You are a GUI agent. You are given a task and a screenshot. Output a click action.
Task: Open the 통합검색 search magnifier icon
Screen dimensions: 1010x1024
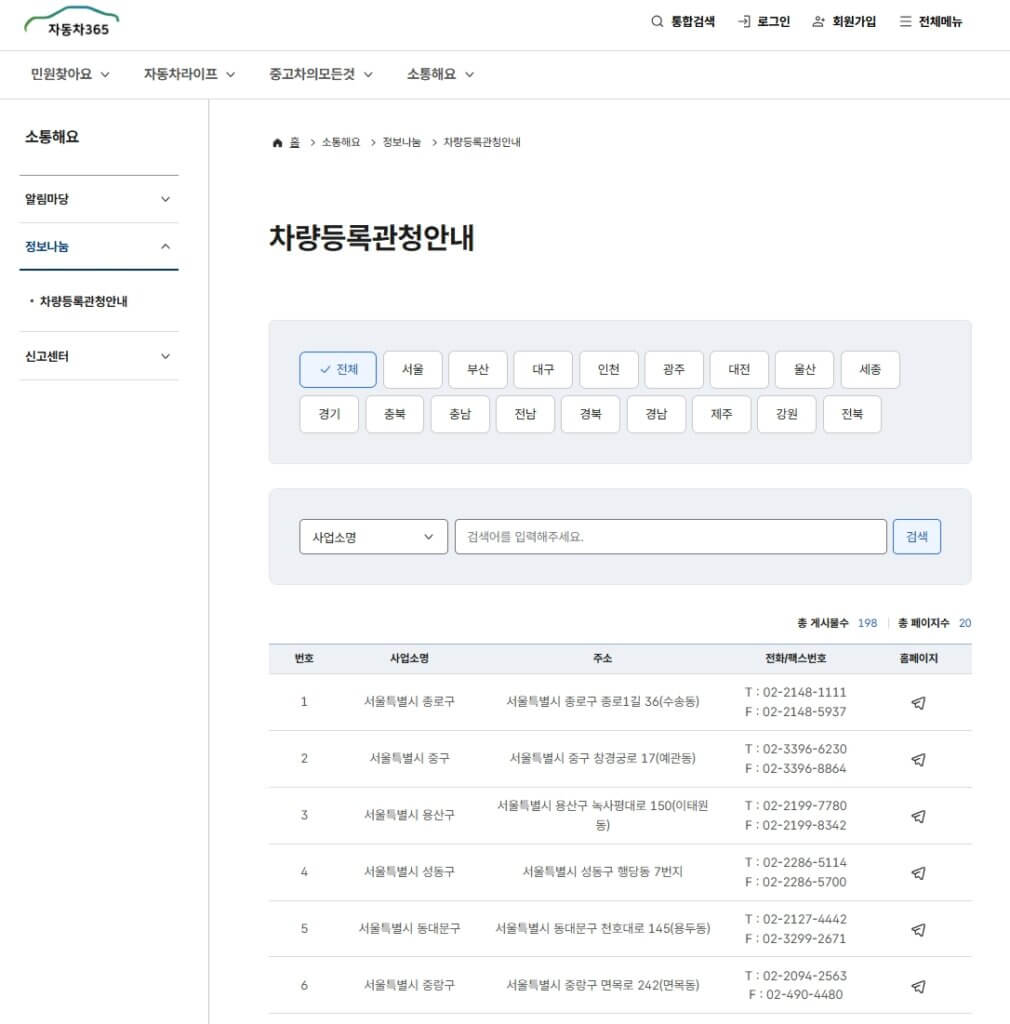pyautogui.click(x=658, y=21)
